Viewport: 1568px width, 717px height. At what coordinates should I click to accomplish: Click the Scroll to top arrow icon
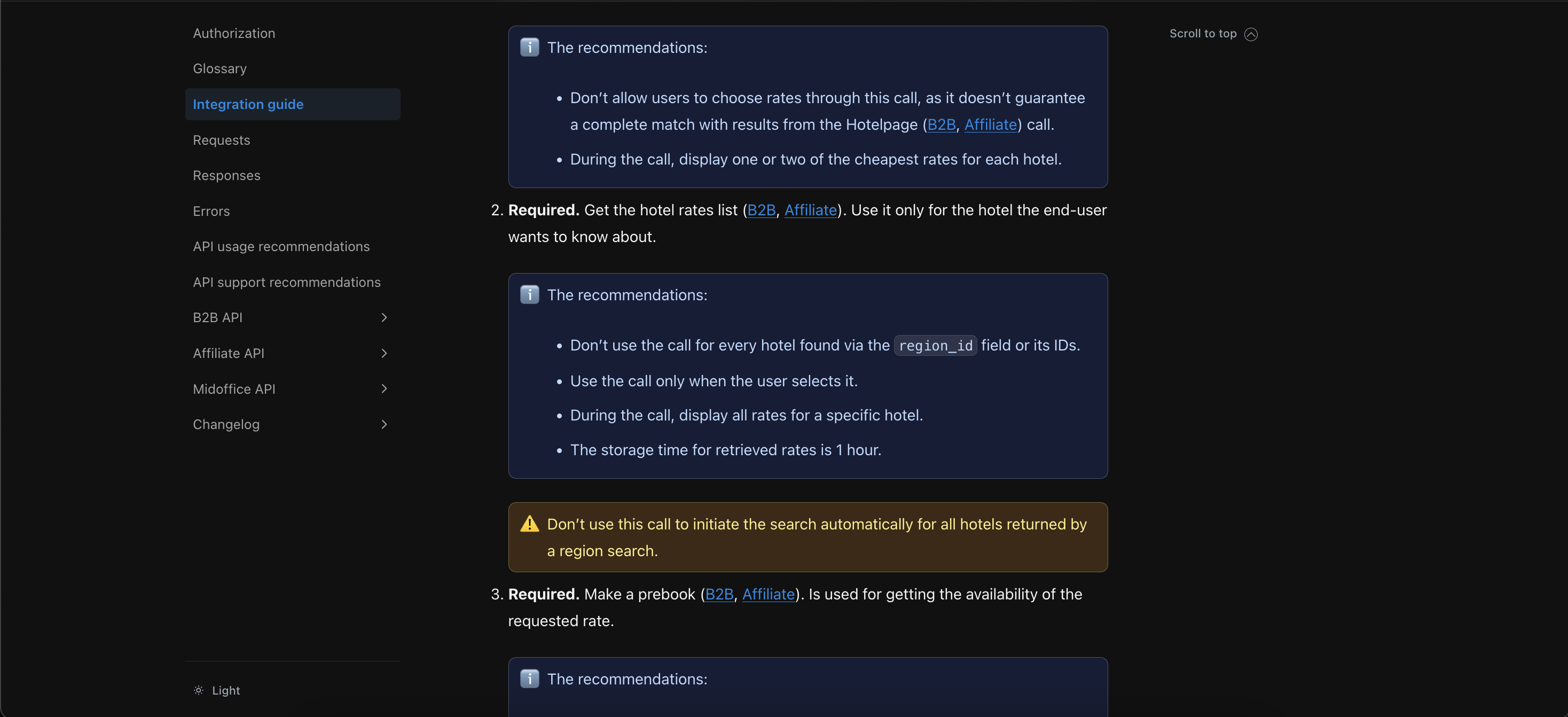(x=1251, y=34)
